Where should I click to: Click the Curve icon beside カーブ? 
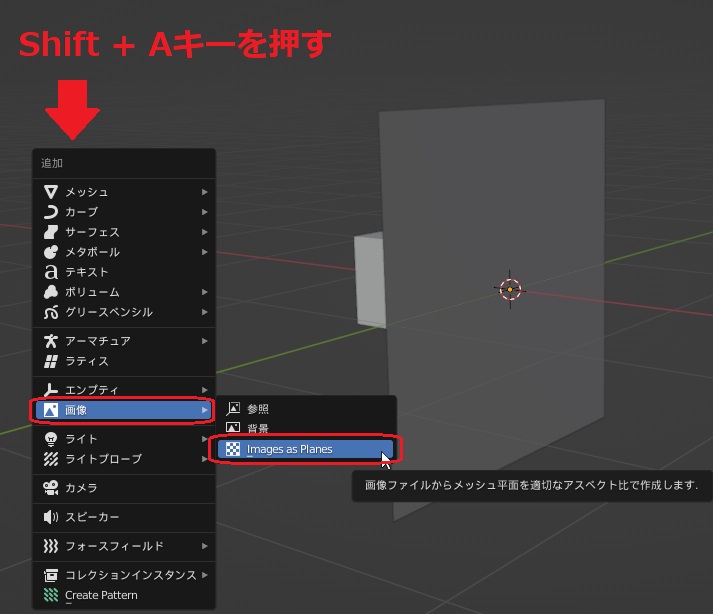point(51,212)
